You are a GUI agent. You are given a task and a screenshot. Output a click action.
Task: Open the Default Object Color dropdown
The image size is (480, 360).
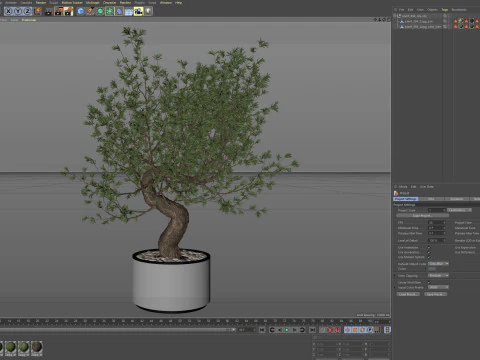click(438, 264)
